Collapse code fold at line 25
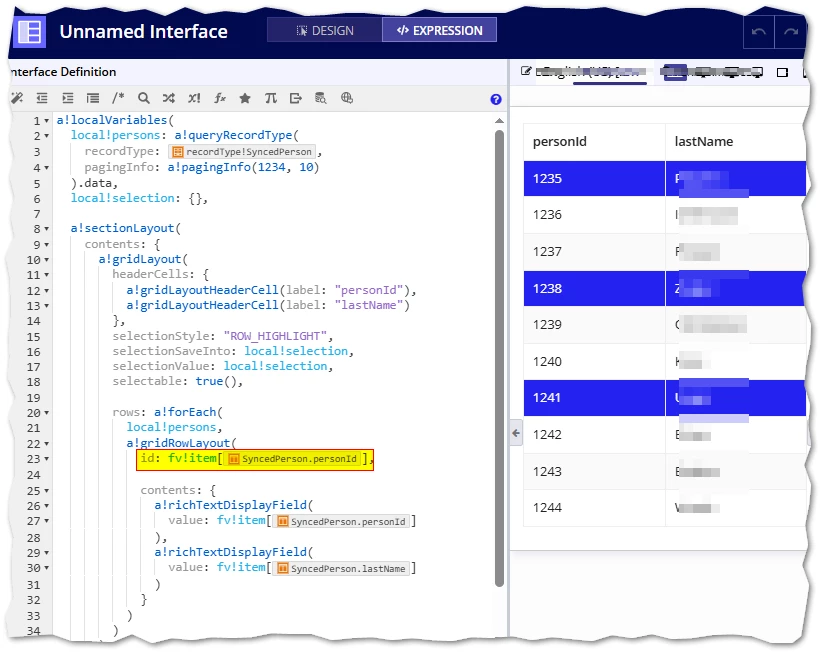The width and height of the screenshot is (821, 653). point(47,491)
